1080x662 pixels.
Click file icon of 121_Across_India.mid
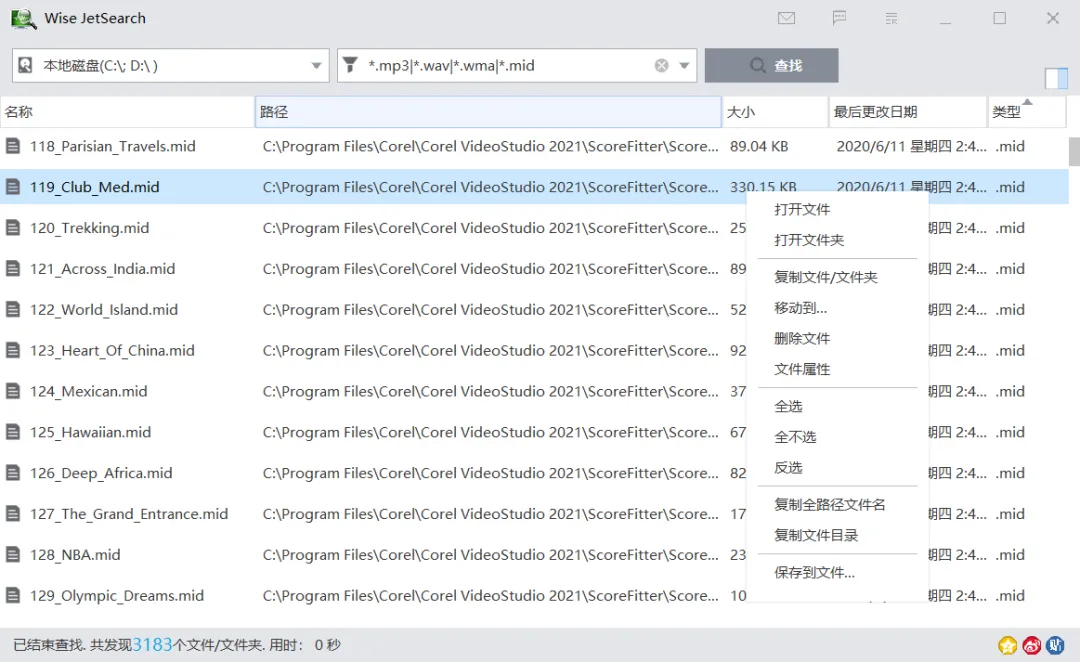pos(12,269)
